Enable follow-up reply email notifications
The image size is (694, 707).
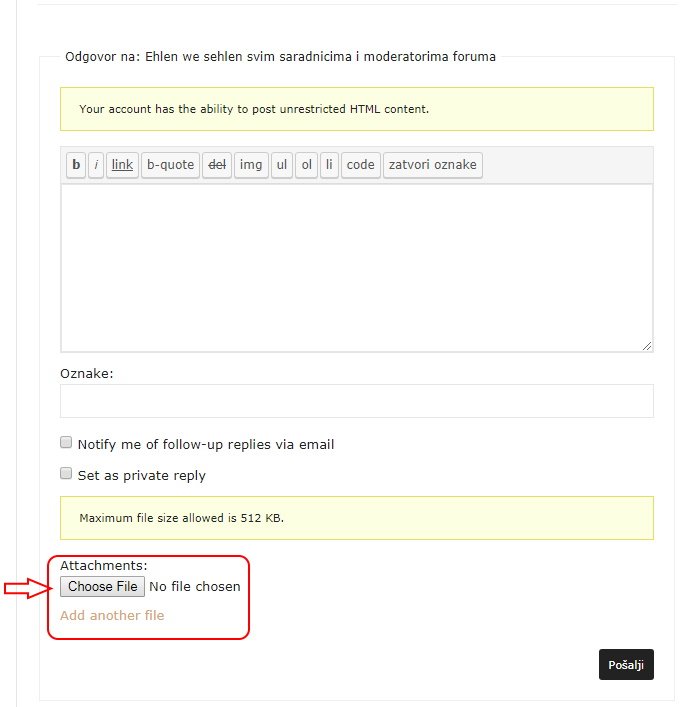67,442
